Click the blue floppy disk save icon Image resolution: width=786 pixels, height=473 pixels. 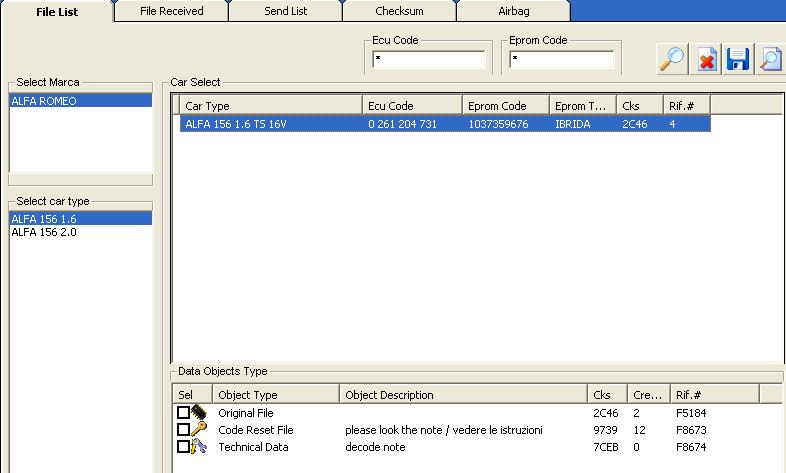(738, 59)
